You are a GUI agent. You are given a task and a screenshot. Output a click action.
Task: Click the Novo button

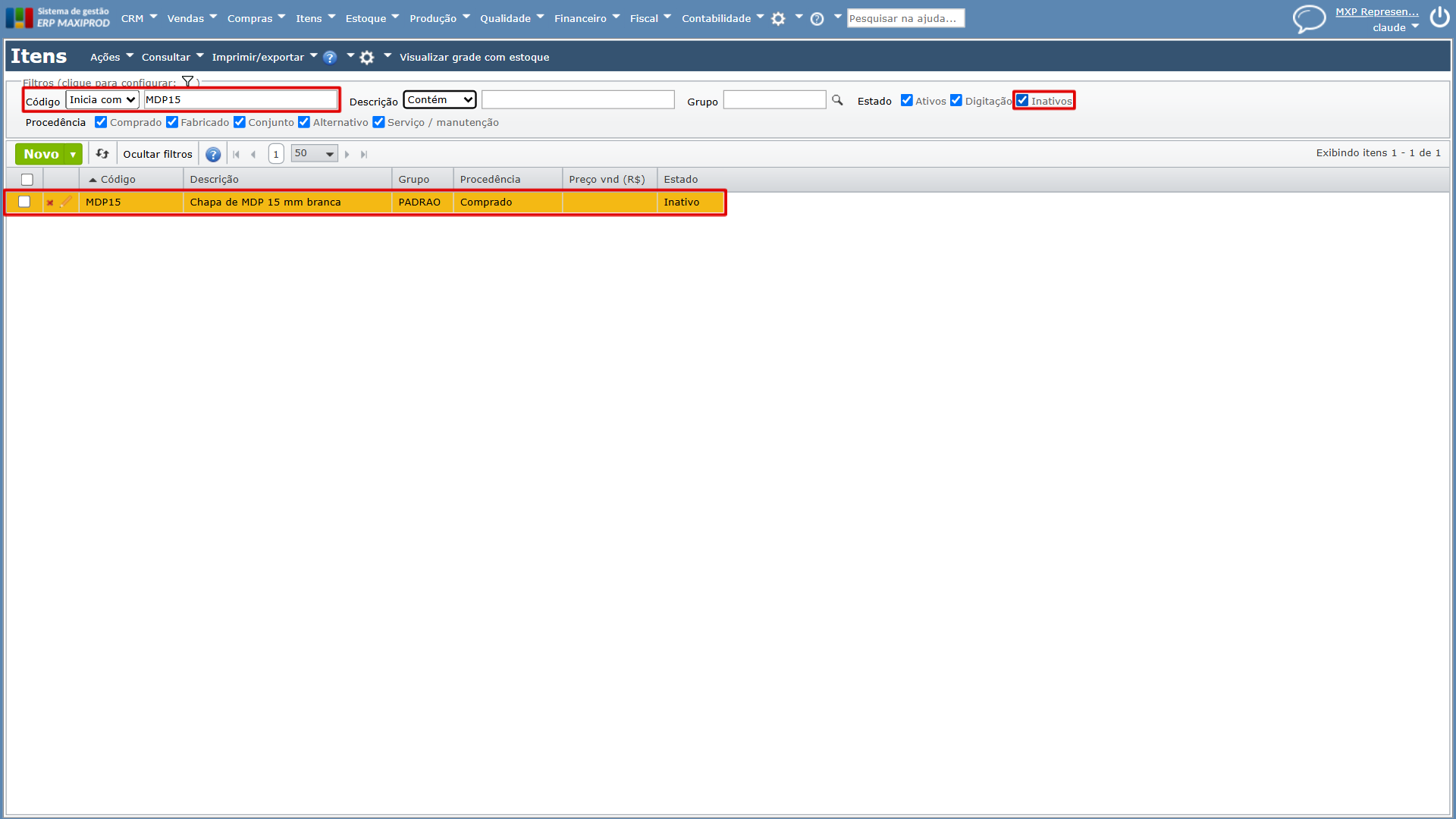[x=41, y=155]
